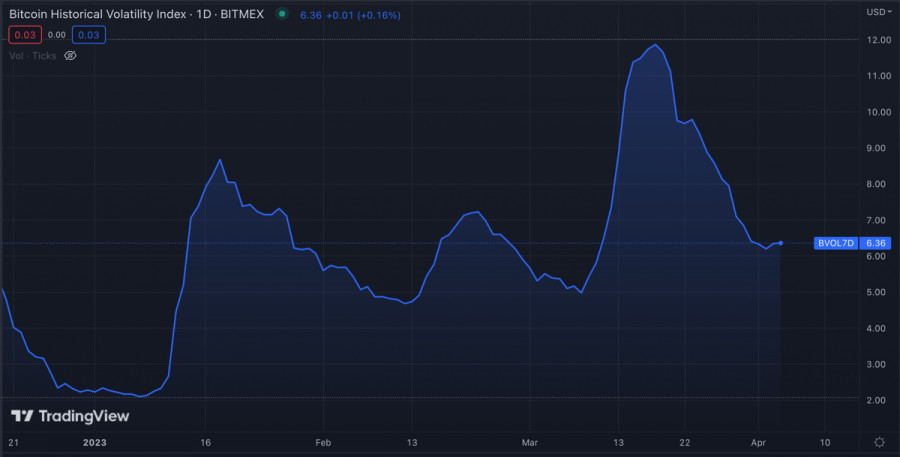Click the Mar label on time axis

pos(530,442)
